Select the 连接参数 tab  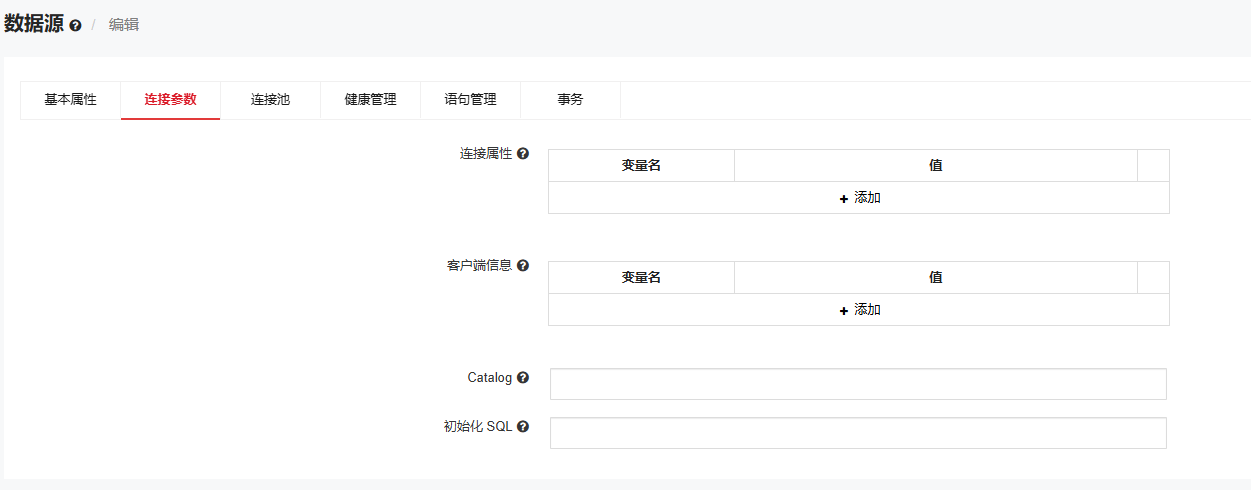tap(170, 100)
